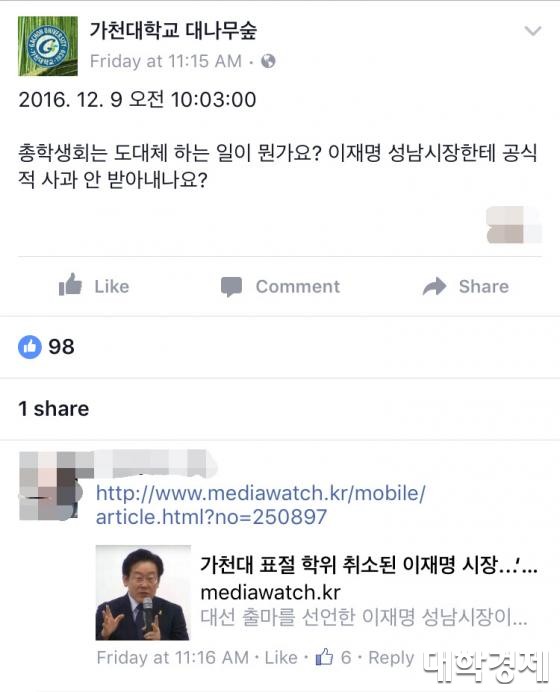
Task: Tap the Comment speech bubble icon
Action: tap(231, 287)
